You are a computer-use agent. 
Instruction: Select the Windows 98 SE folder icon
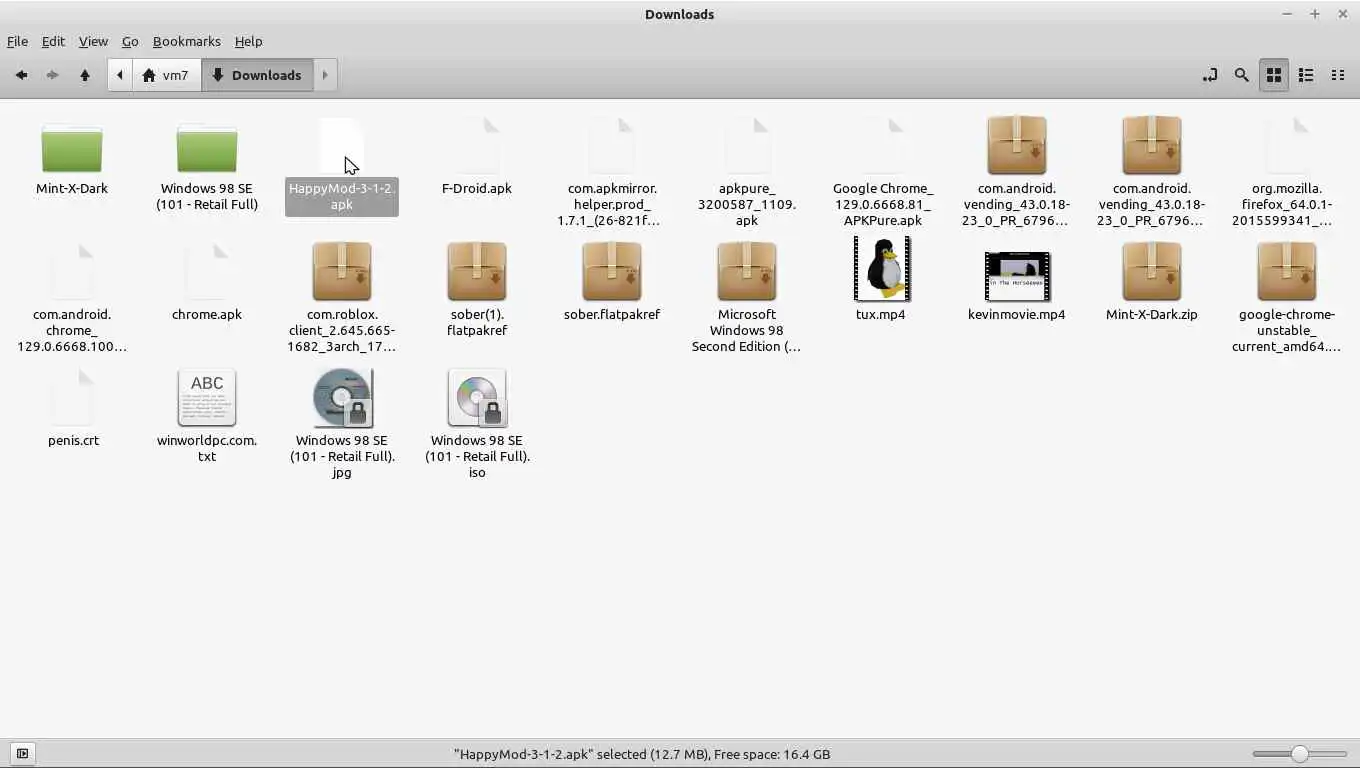tap(207, 150)
